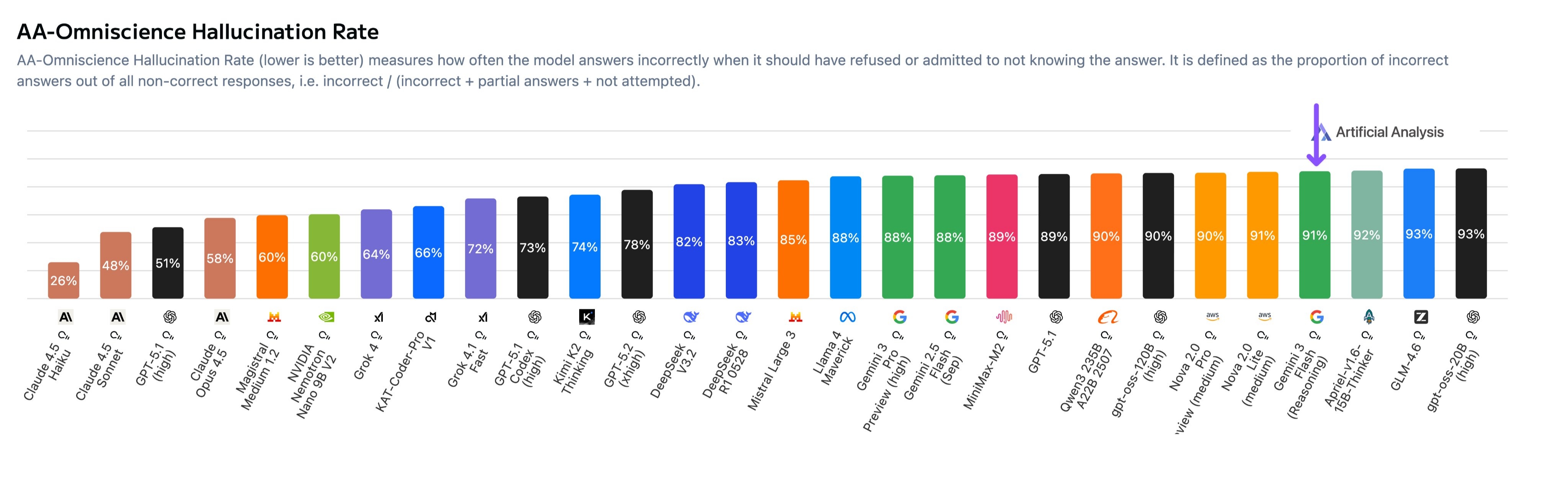Click the reasoning lightbulb icon next to GLM-4.6
This screenshot has height=484, width=1568.
click(1419, 335)
